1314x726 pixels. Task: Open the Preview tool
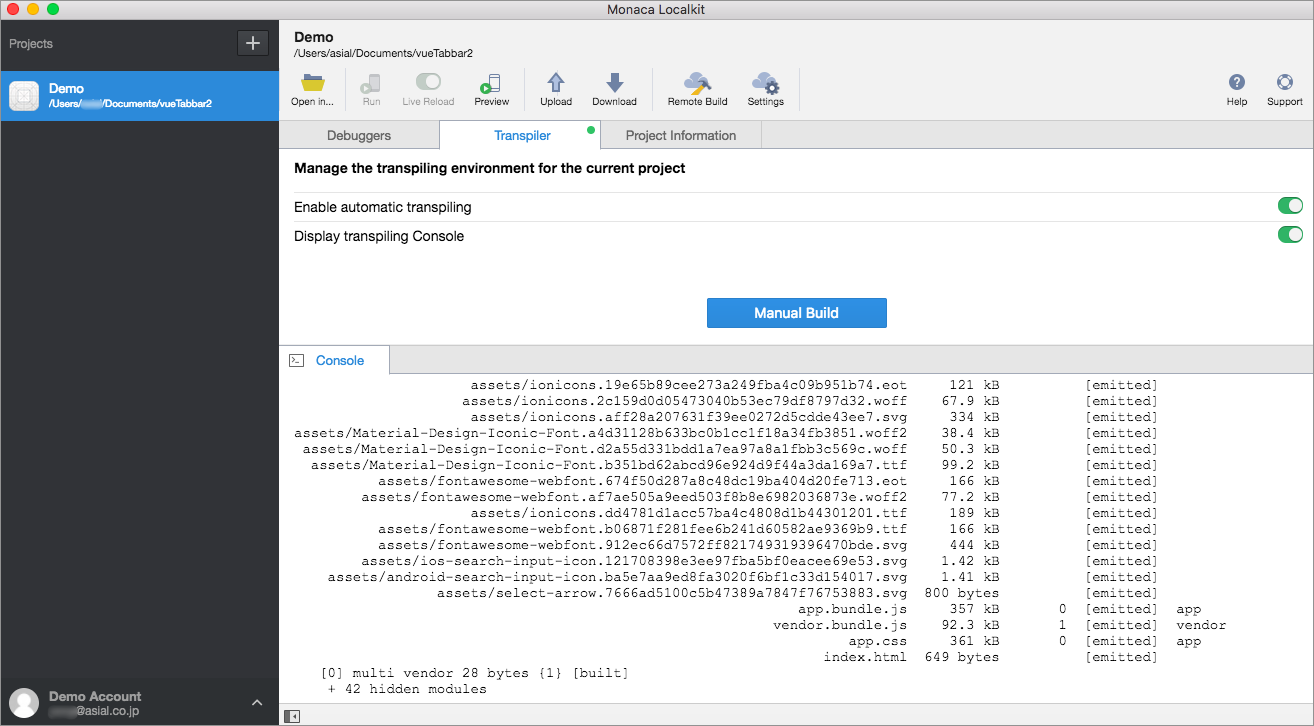(x=491, y=84)
